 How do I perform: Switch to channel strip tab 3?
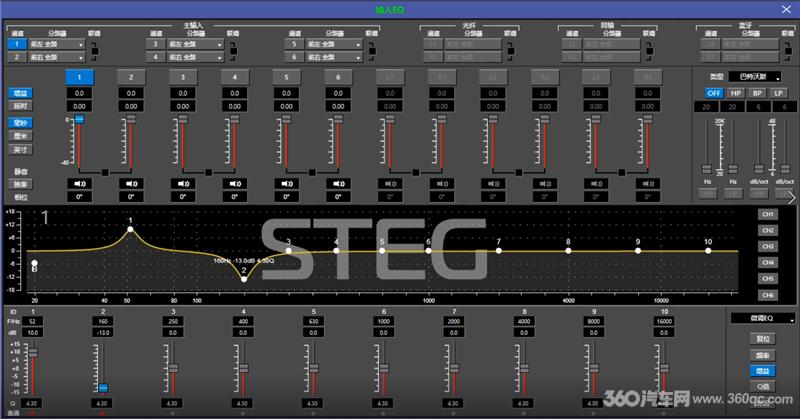point(183,77)
